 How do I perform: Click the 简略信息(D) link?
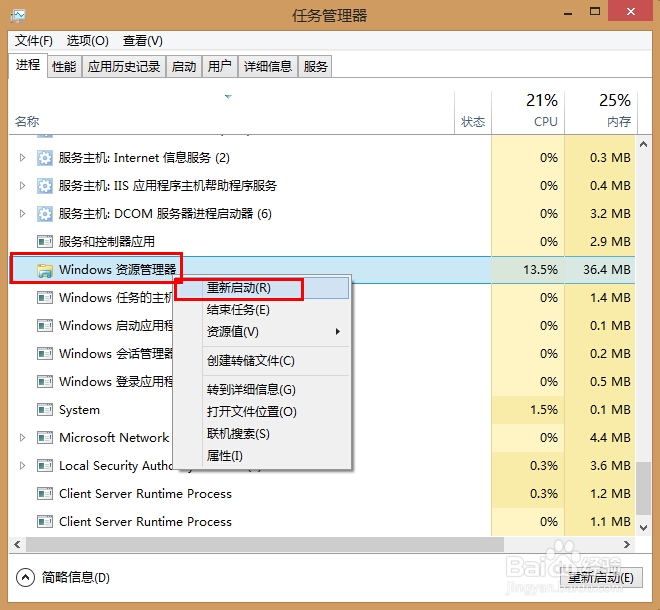tap(76, 577)
